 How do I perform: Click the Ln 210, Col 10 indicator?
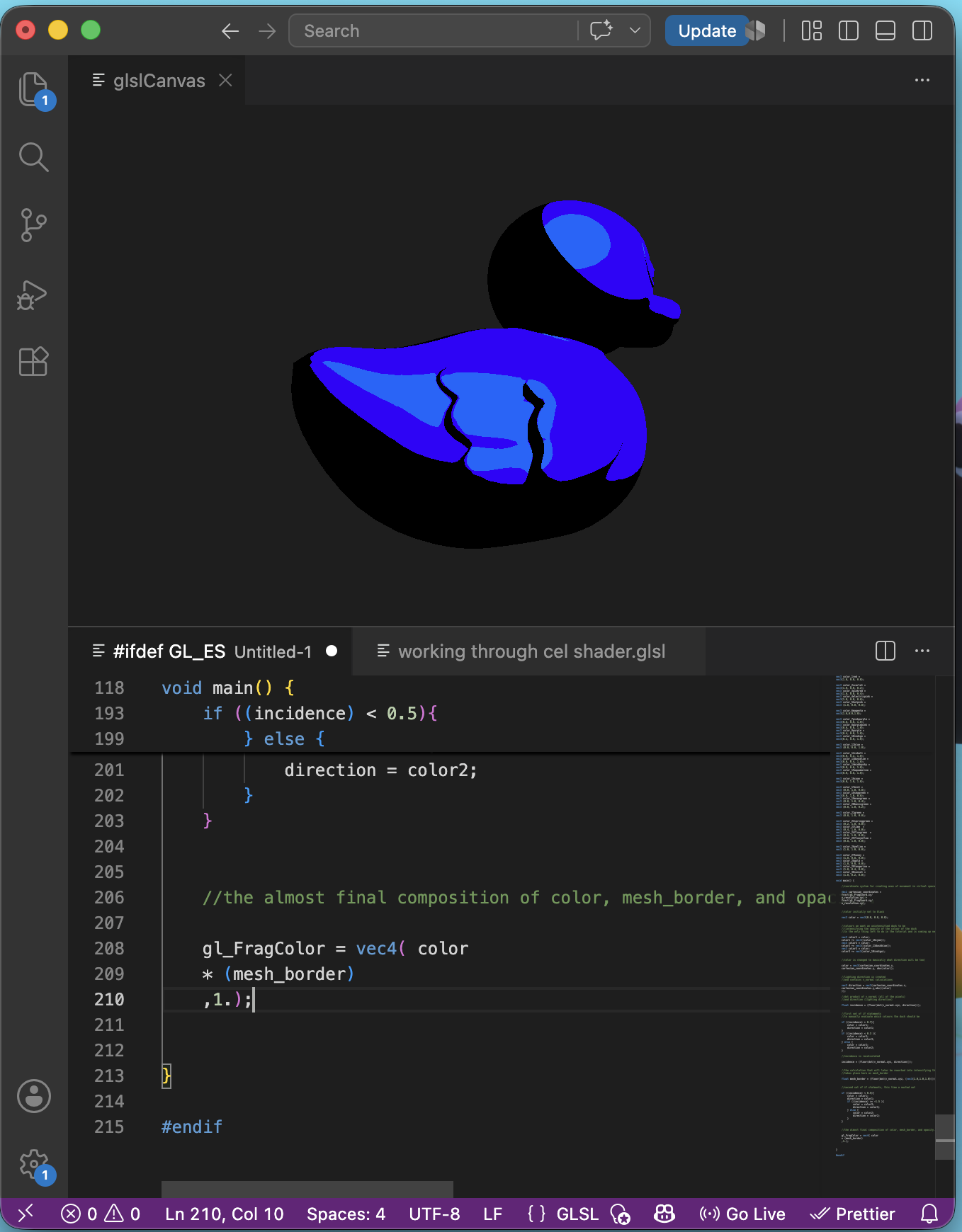[224, 1214]
